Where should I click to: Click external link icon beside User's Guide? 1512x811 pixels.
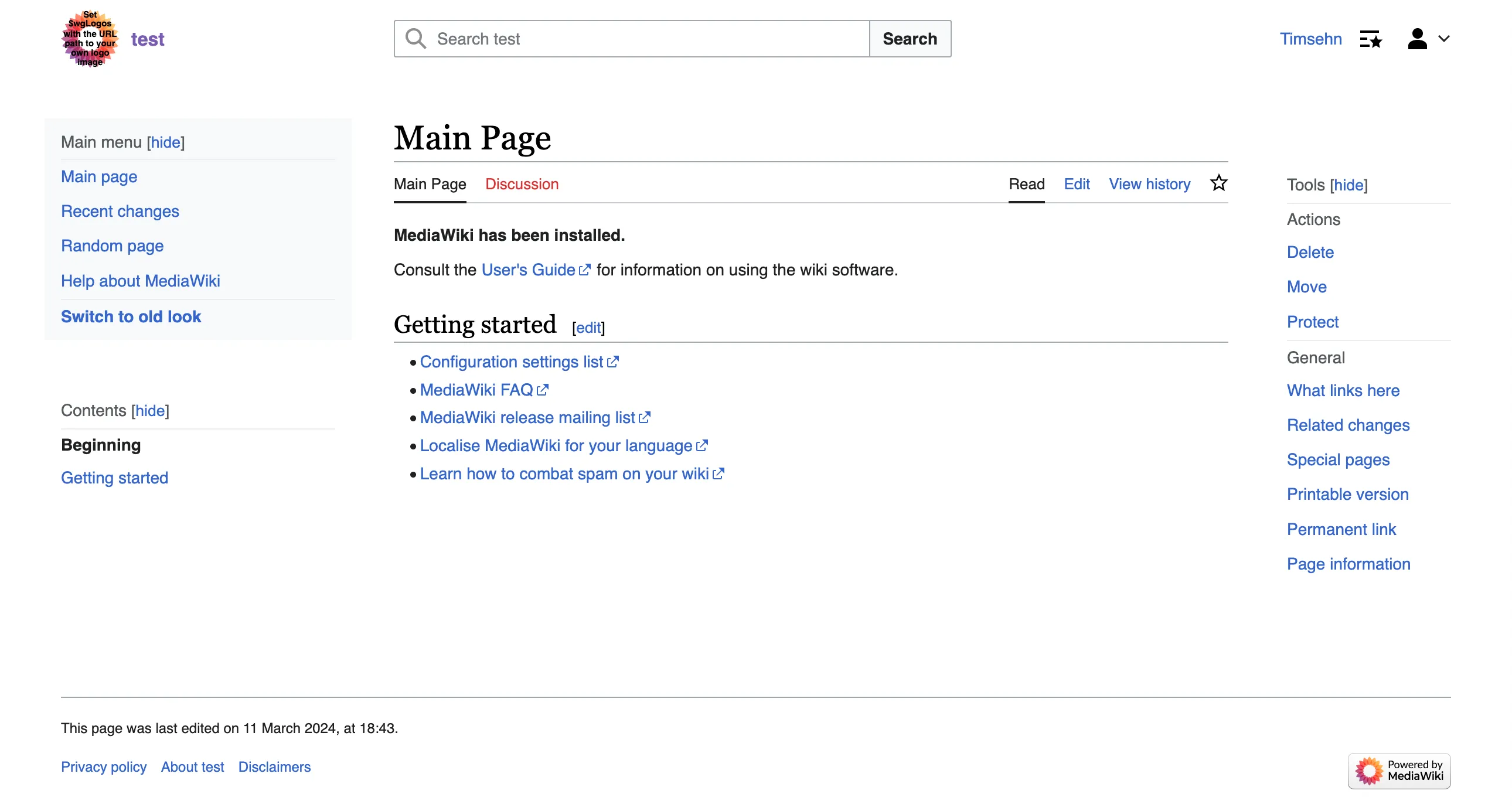pyautogui.click(x=585, y=270)
